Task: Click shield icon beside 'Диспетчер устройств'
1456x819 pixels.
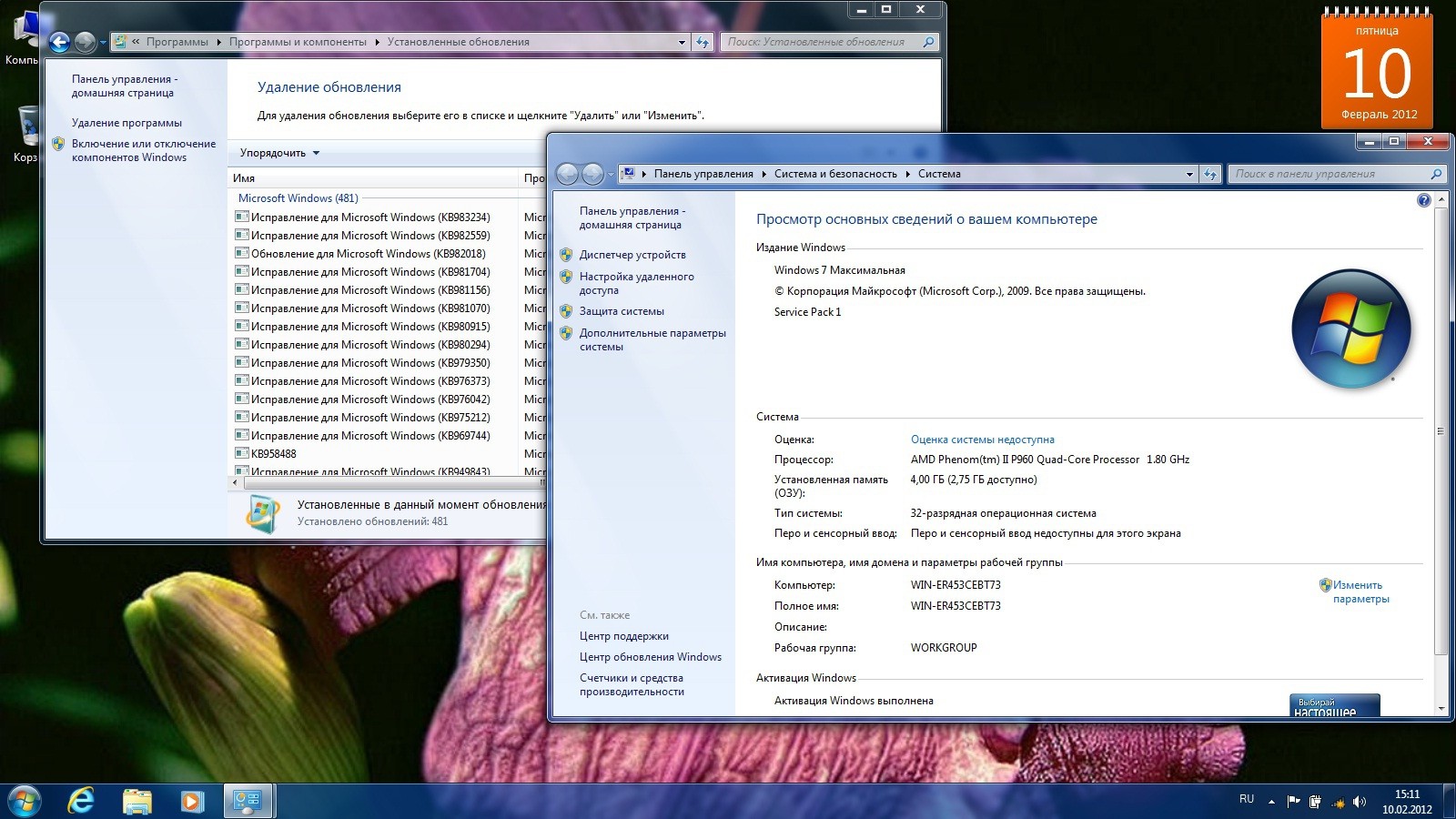Action: tap(566, 255)
